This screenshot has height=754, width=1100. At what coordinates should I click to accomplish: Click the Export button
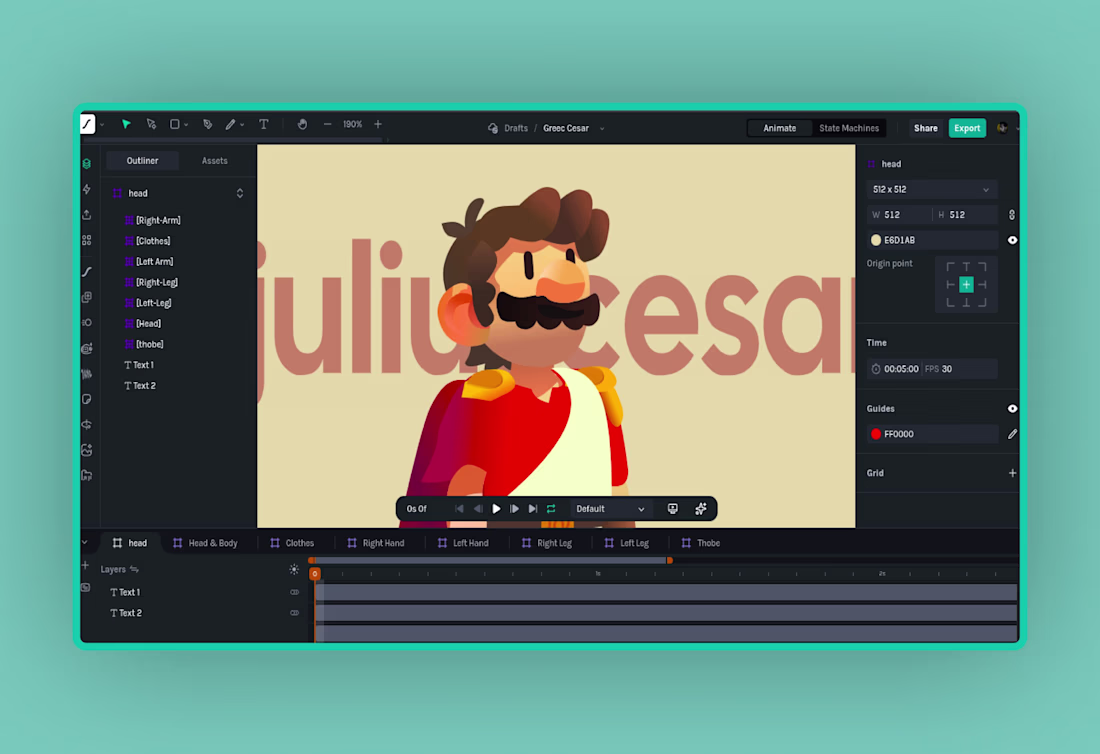967,128
